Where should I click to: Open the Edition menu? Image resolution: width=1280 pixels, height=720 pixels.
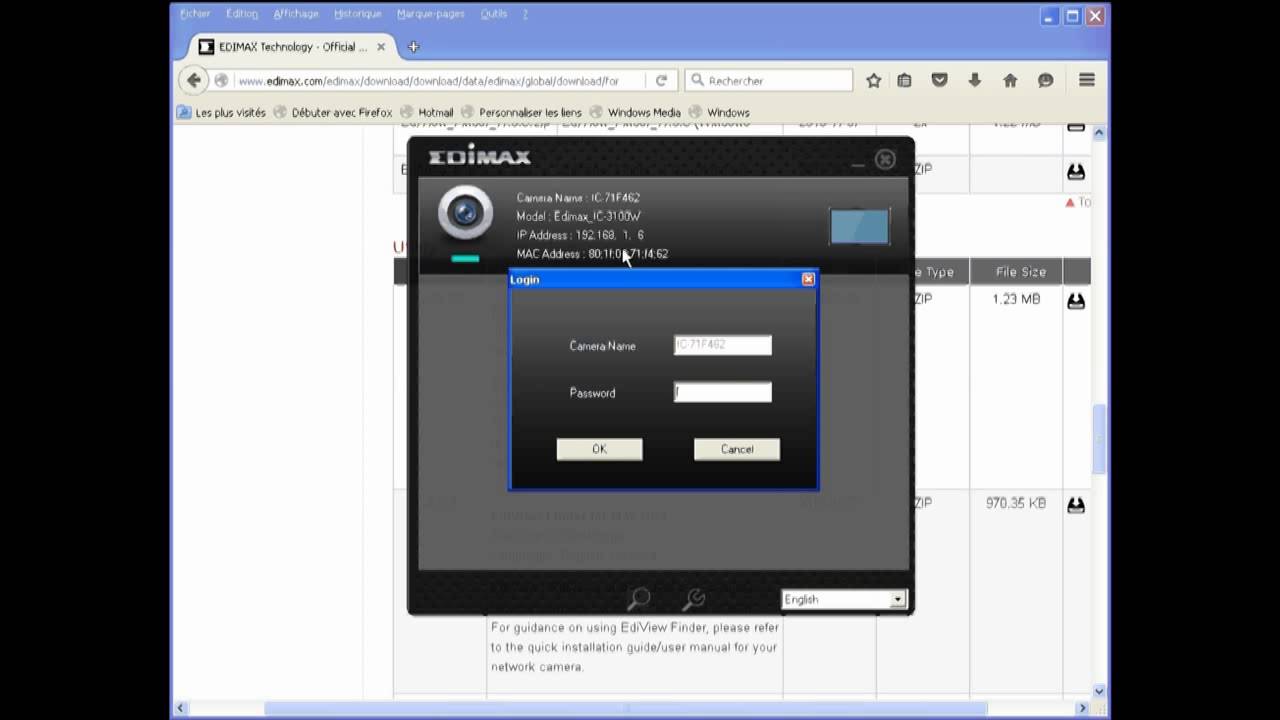pos(242,14)
